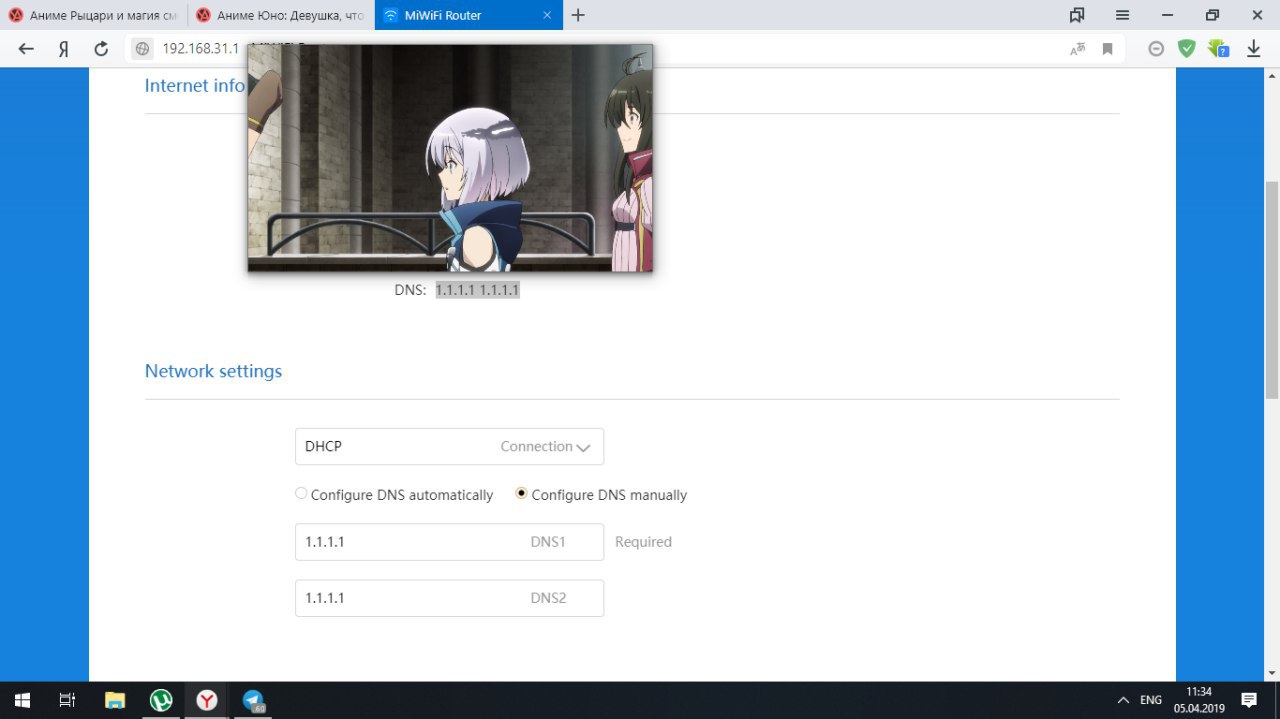Click the Internet info heading
1280x719 pixels.
point(195,86)
